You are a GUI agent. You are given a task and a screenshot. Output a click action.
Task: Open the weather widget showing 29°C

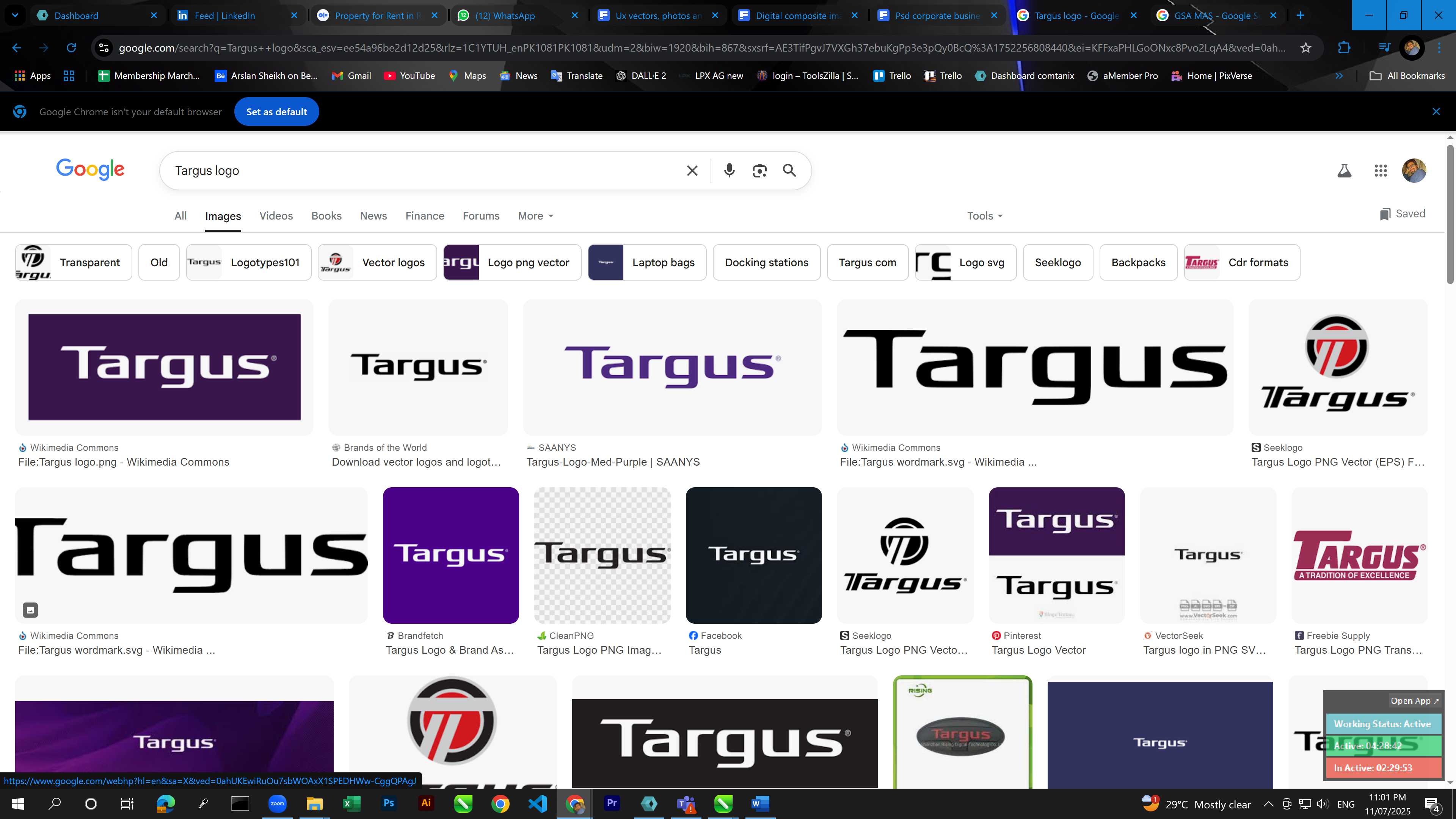pyautogui.click(x=1196, y=804)
